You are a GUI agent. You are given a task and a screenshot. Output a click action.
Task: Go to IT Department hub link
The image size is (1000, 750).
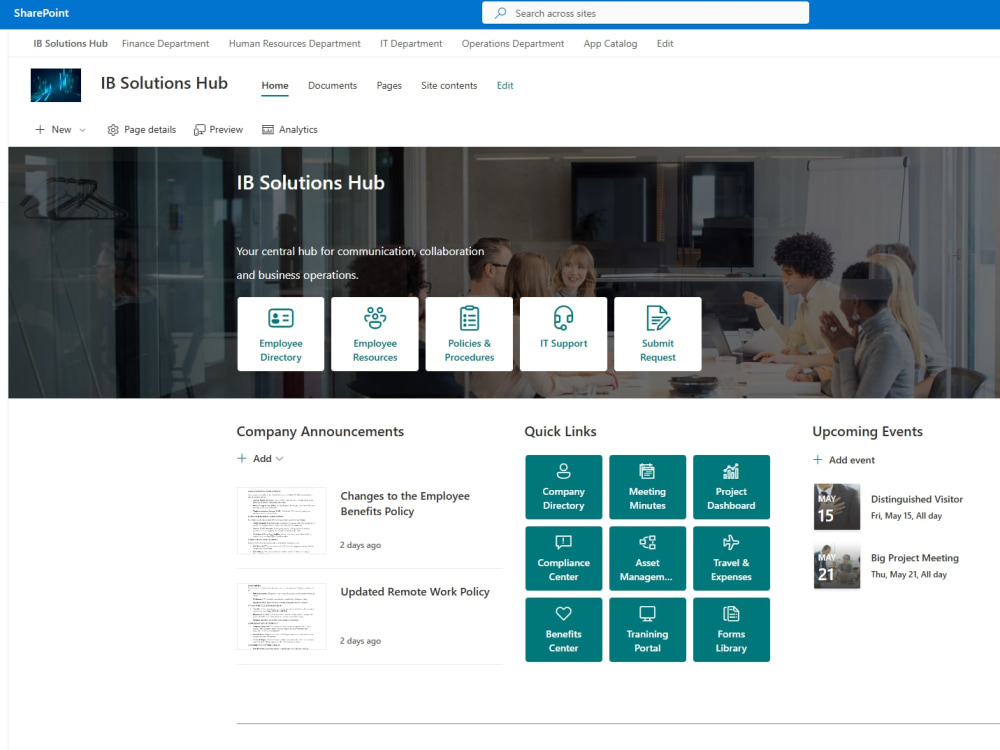click(x=411, y=43)
